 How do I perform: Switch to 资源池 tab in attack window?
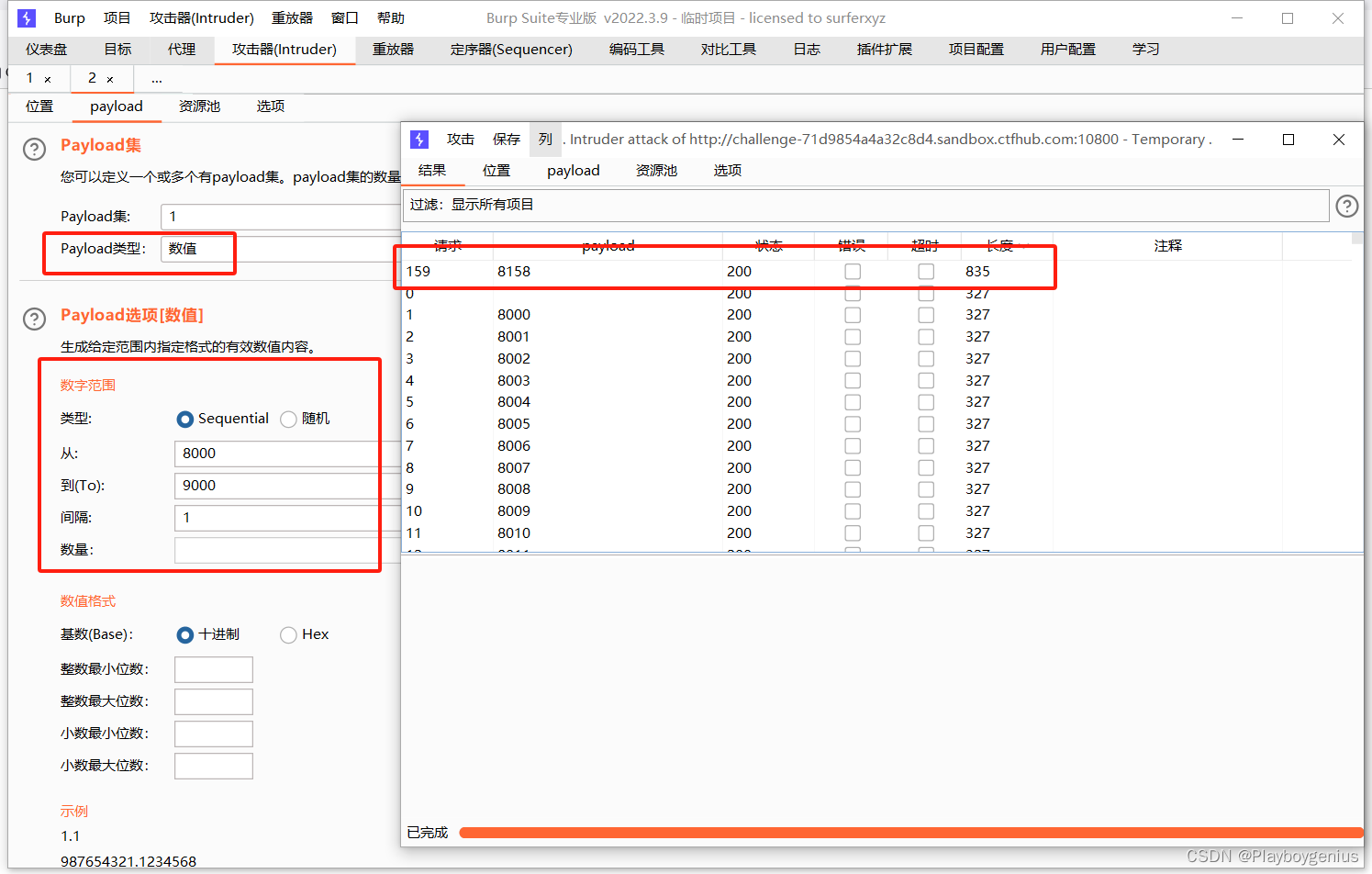(657, 171)
